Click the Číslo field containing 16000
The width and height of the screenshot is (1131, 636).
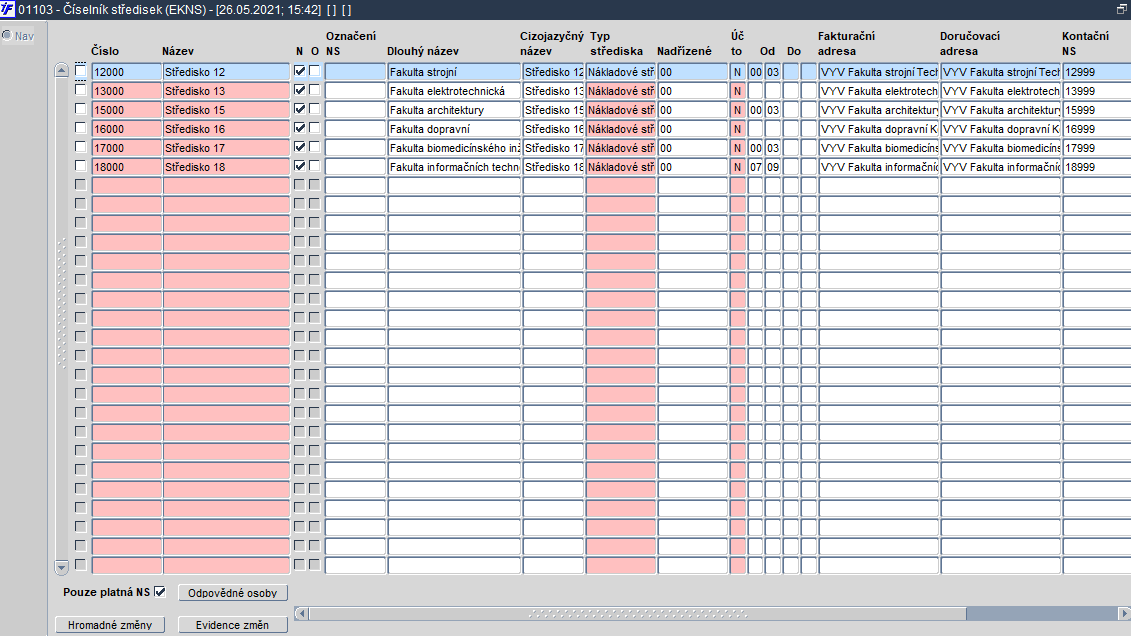click(x=126, y=128)
